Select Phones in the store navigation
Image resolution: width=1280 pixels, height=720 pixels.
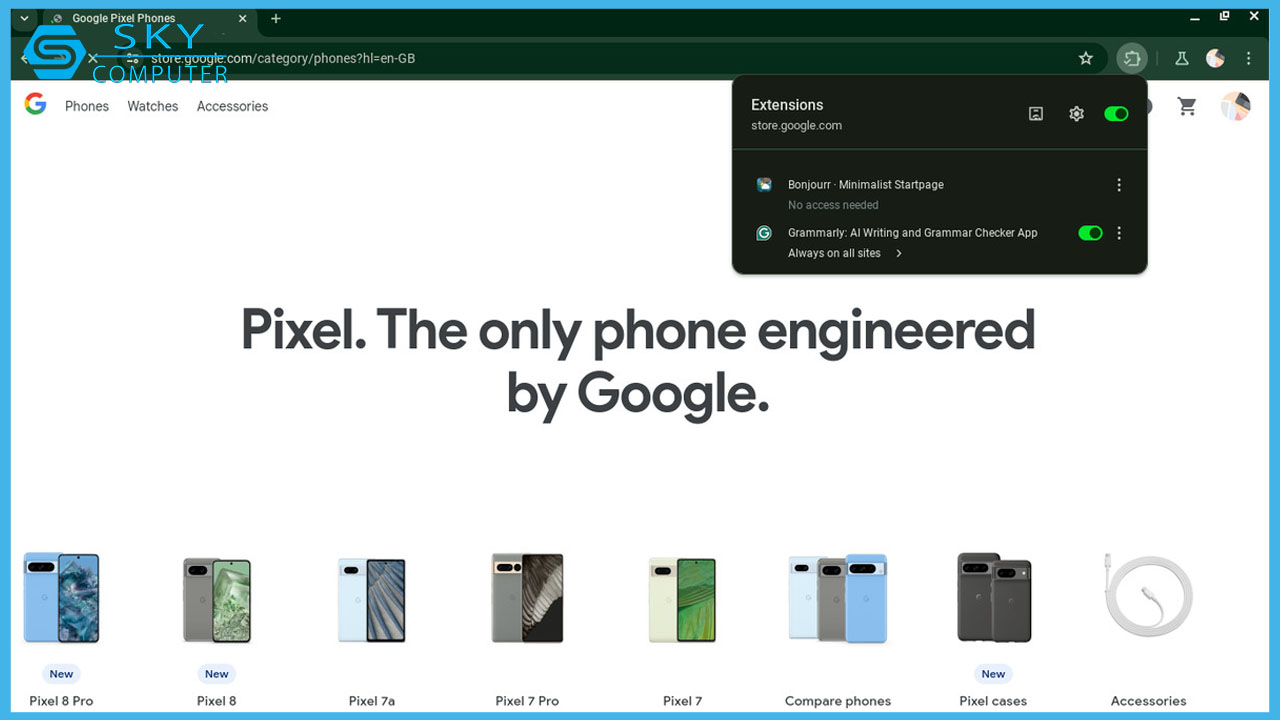[x=86, y=106]
